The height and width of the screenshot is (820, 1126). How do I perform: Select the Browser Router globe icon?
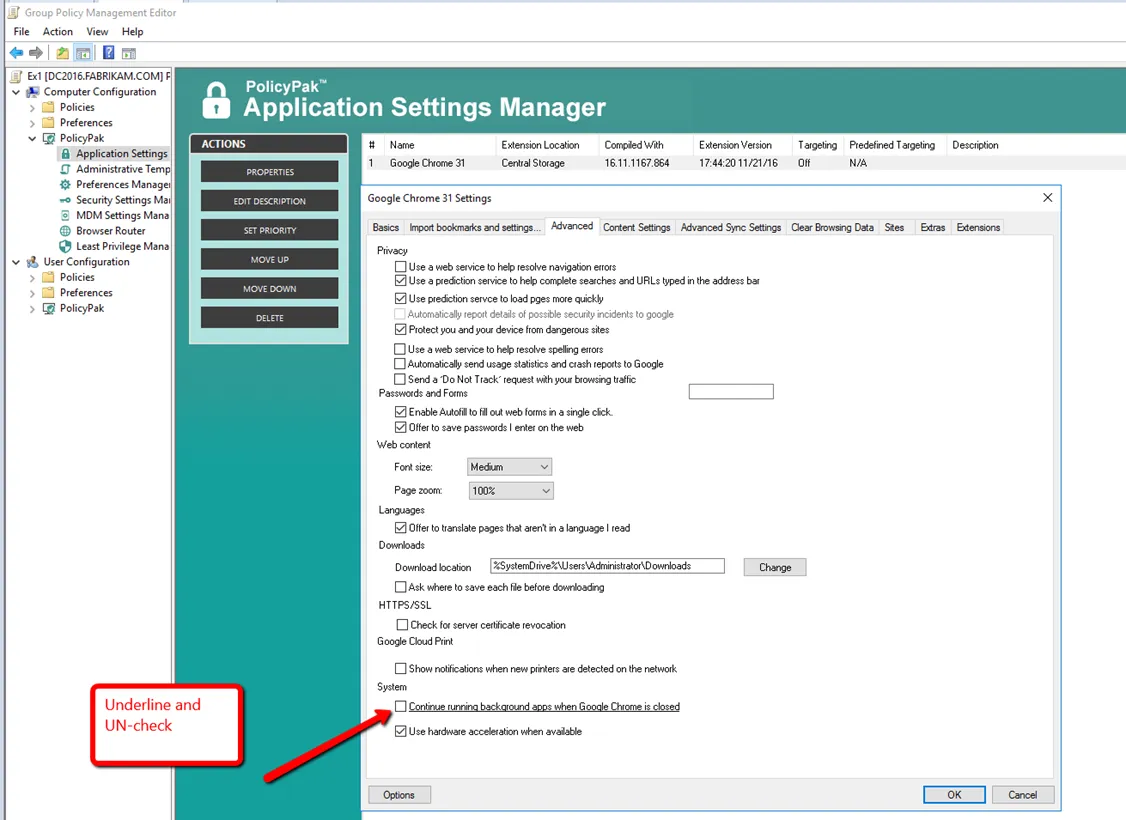point(66,231)
